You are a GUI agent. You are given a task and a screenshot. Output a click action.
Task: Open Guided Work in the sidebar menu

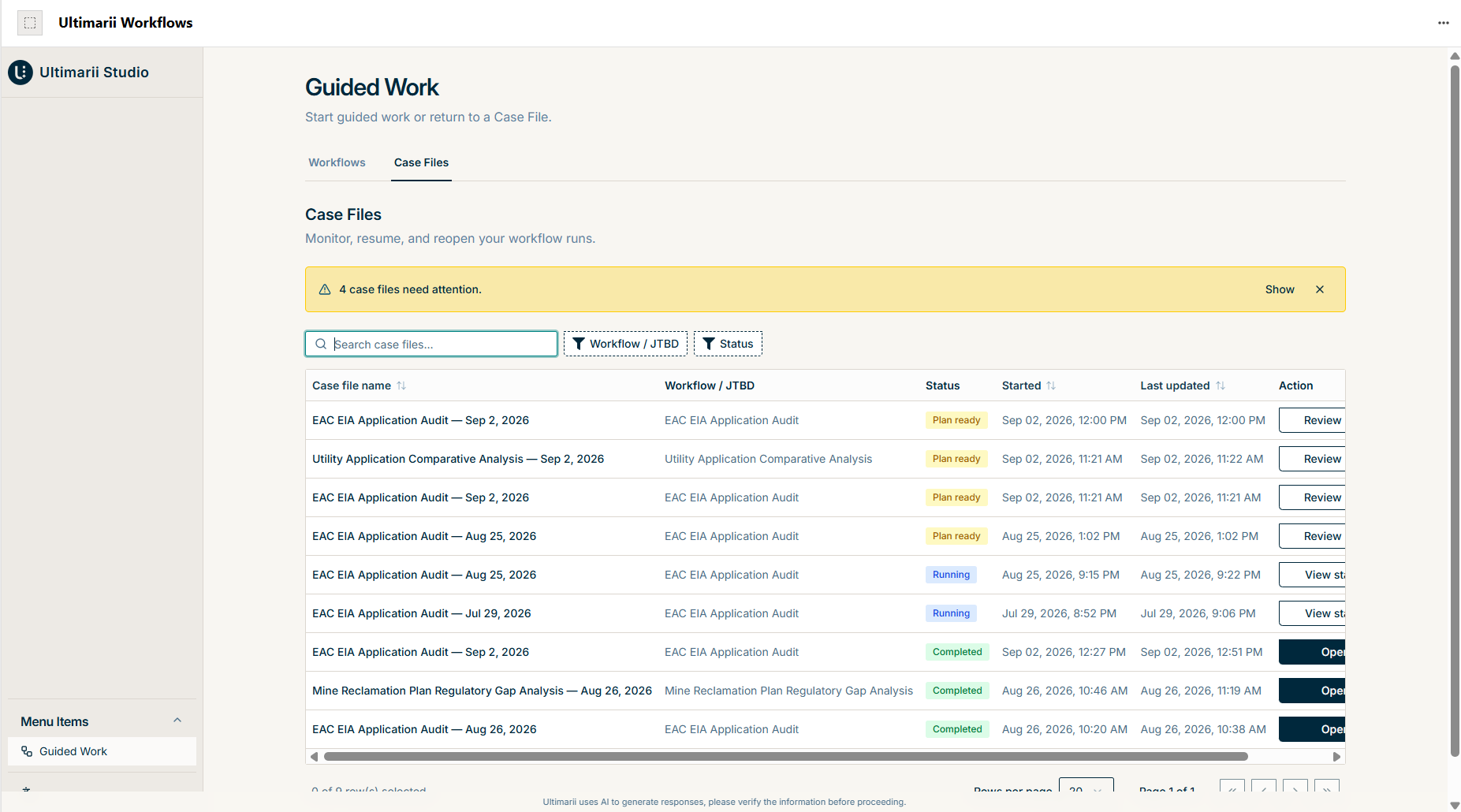102,751
